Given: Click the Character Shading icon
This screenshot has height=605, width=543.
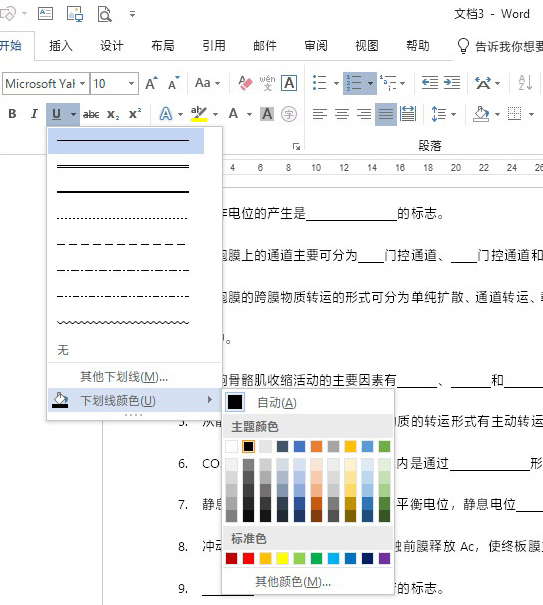Looking at the screenshot, I should pyautogui.click(x=267, y=114).
